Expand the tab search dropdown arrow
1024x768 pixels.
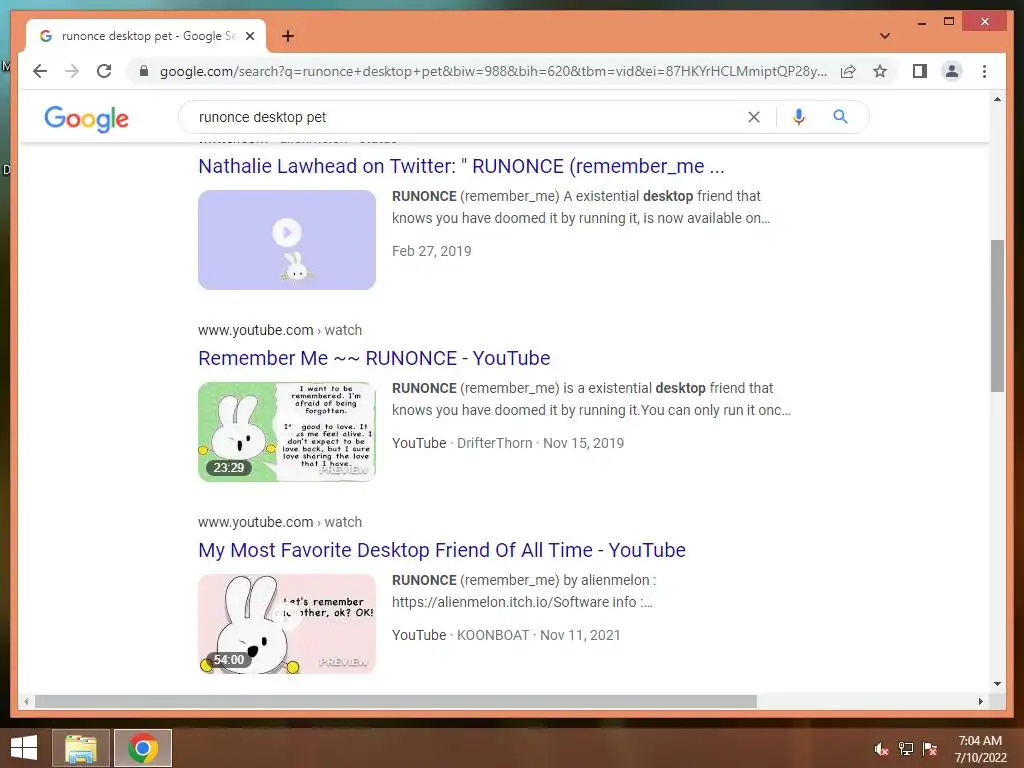pyautogui.click(x=884, y=36)
